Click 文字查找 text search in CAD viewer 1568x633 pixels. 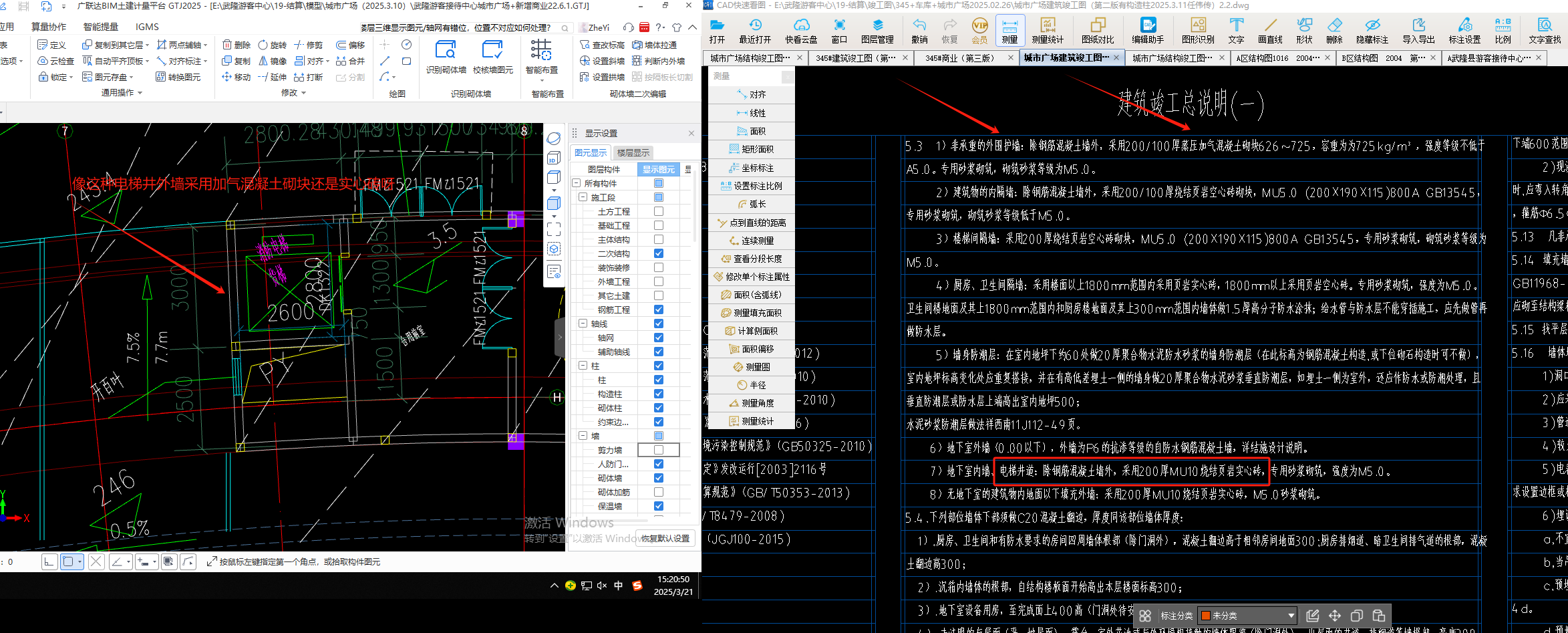tap(1545, 31)
